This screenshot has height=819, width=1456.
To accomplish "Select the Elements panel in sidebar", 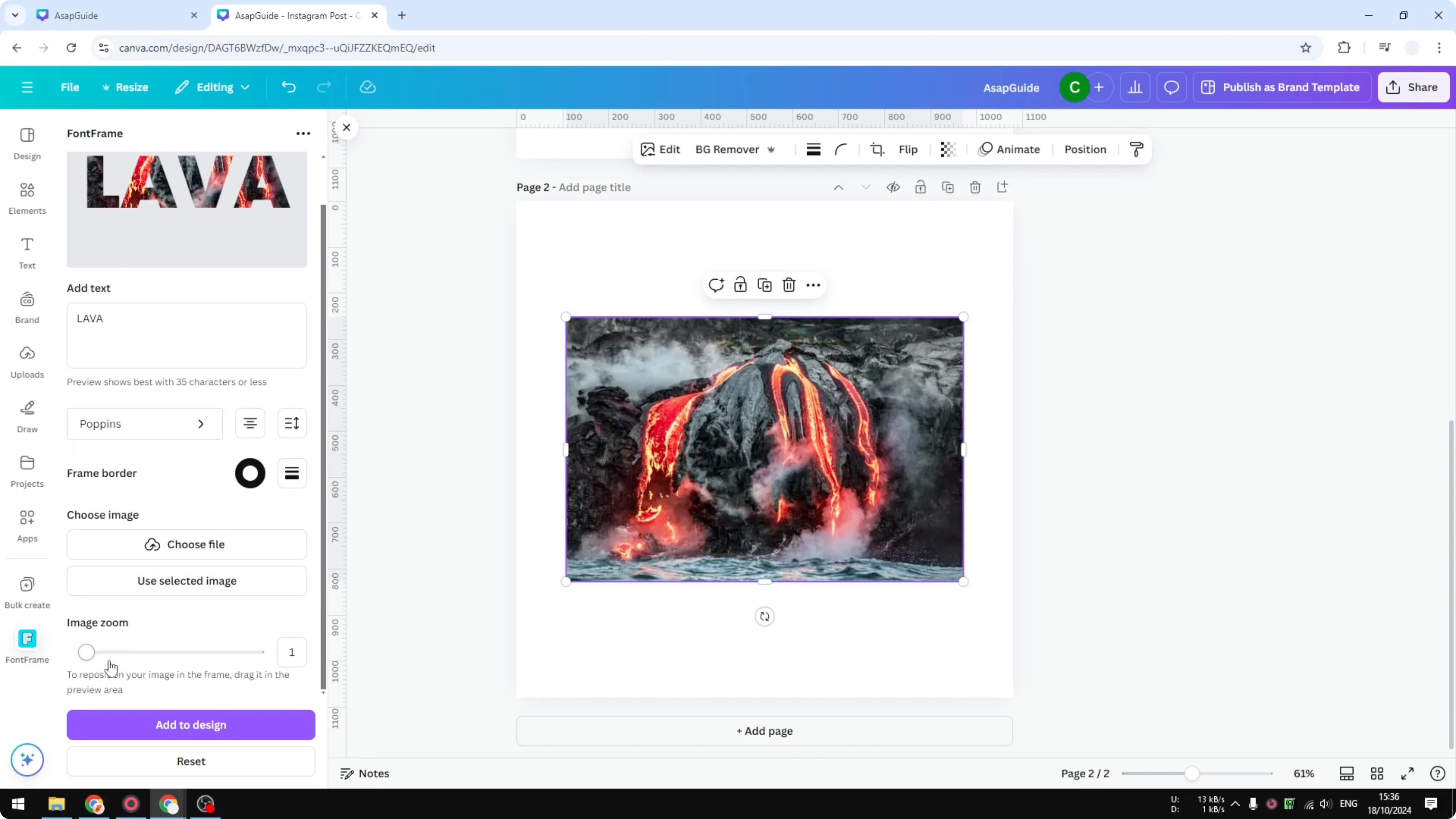I will pos(27,198).
